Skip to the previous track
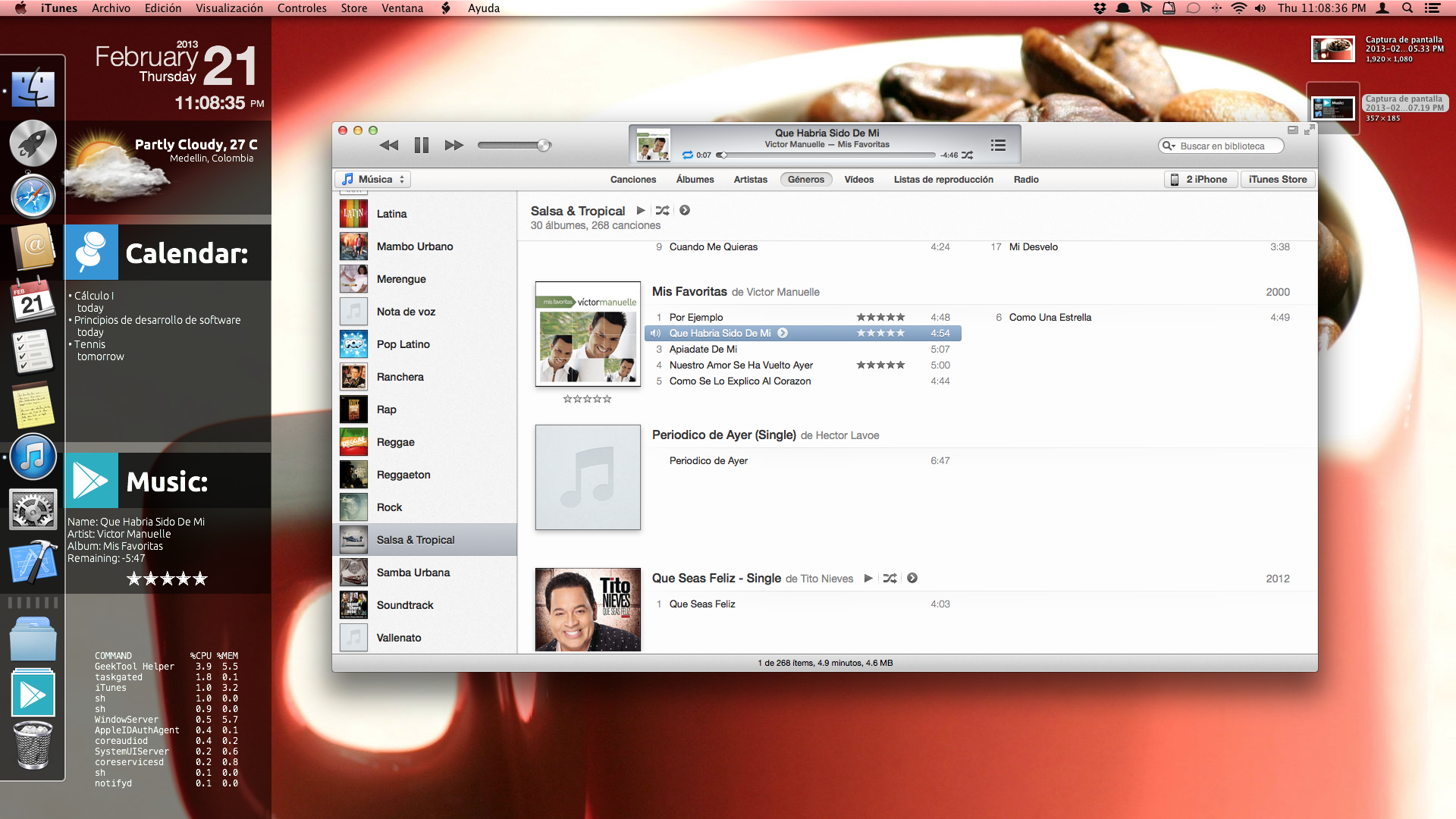Screen dimensions: 1456x819 tap(389, 145)
